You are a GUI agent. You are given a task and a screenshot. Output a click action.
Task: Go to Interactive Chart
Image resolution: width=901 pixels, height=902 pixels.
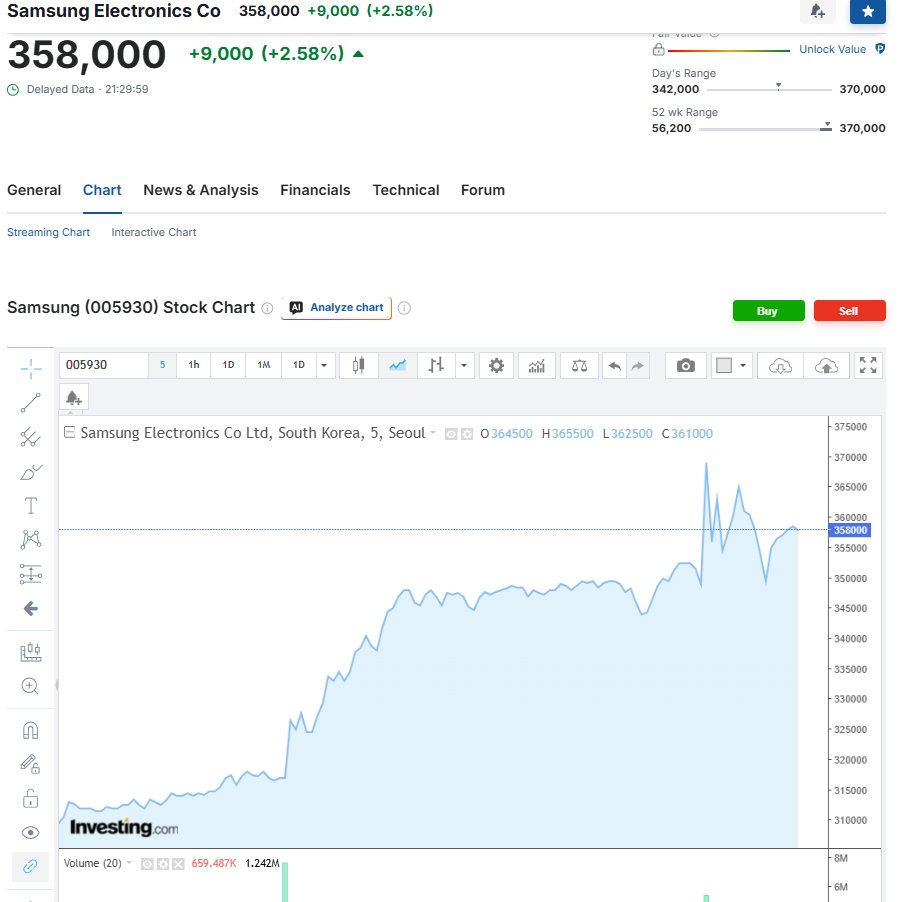point(154,232)
